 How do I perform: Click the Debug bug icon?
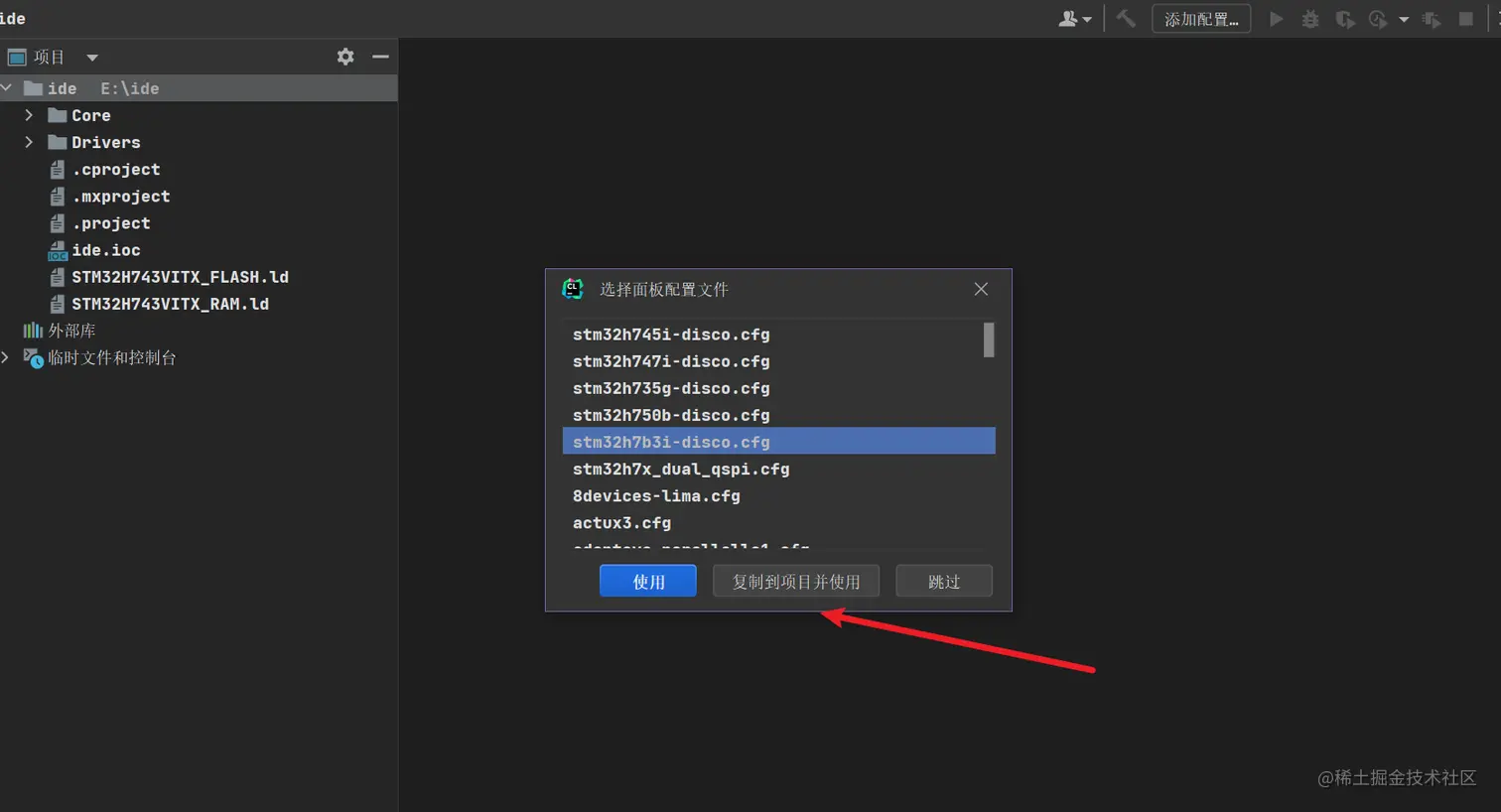click(1310, 19)
